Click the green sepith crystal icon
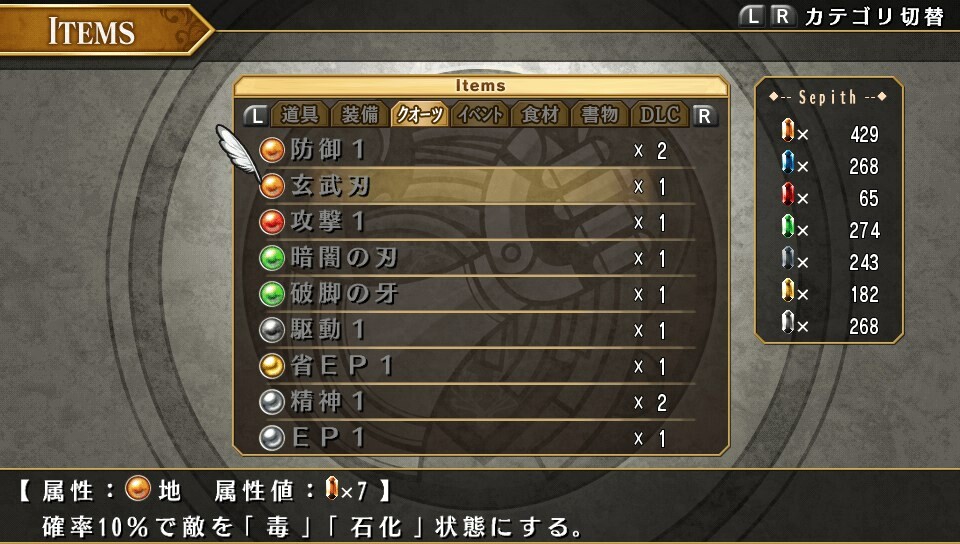Image resolution: width=960 pixels, height=544 pixels. point(788,226)
